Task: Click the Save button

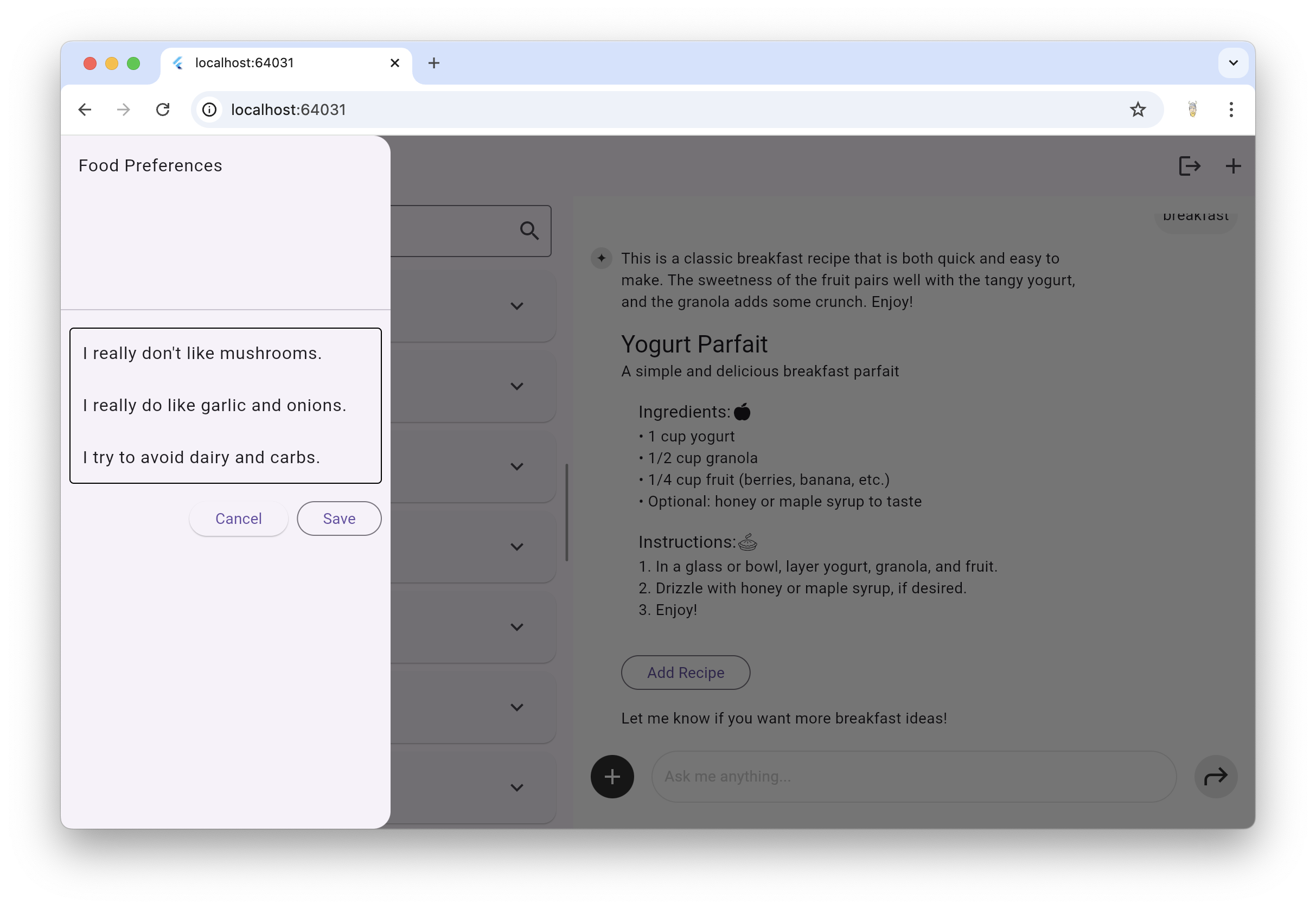Action: click(339, 518)
